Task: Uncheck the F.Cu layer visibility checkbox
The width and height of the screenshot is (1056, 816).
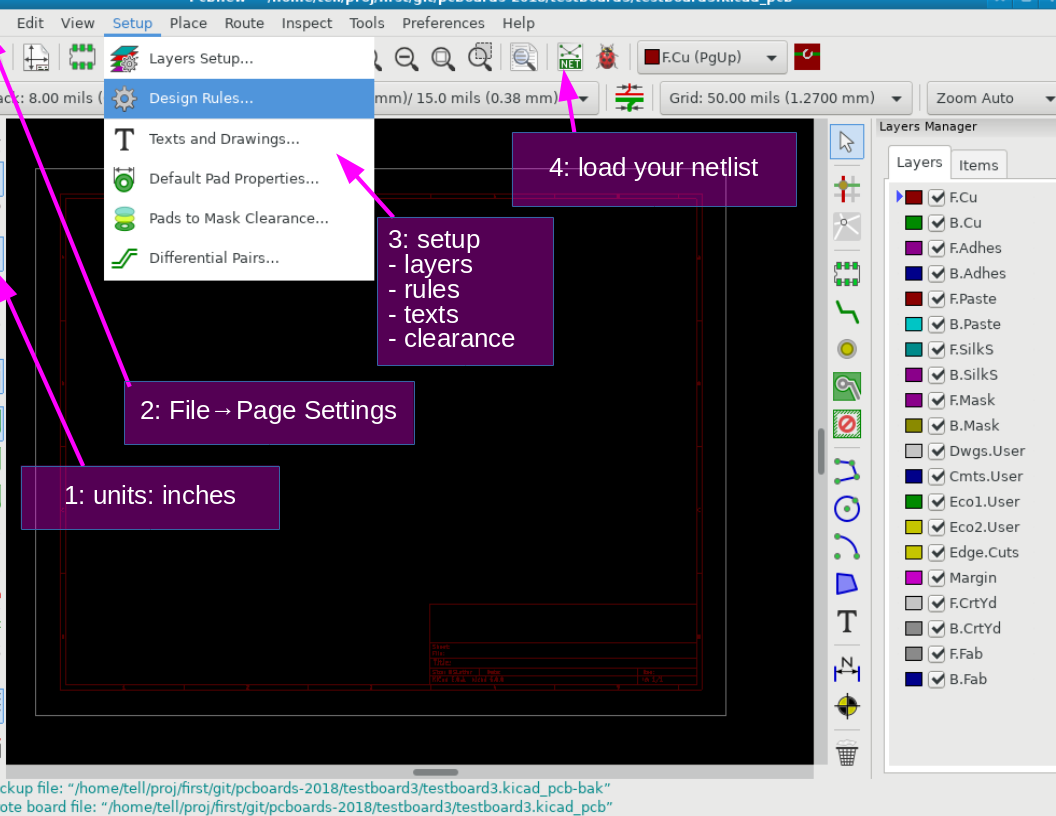Action: [937, 198]
